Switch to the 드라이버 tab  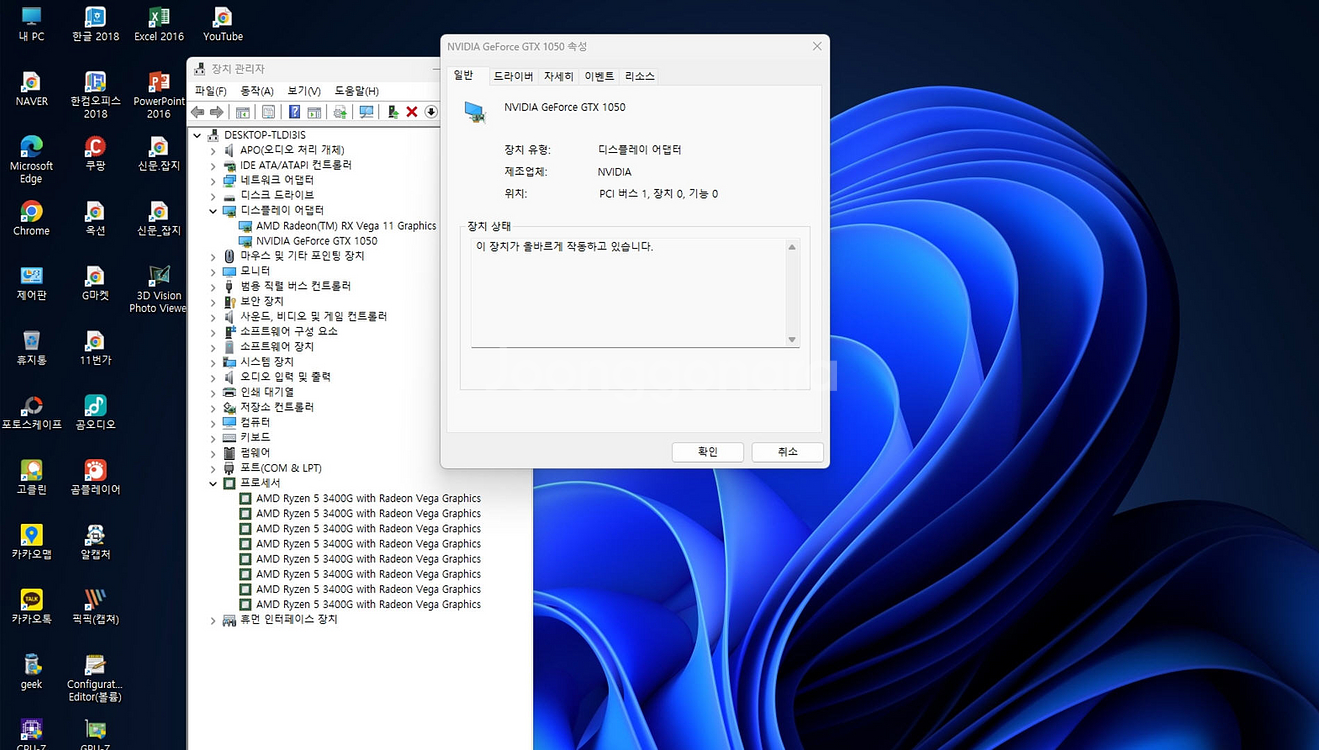tap(513, 76)
